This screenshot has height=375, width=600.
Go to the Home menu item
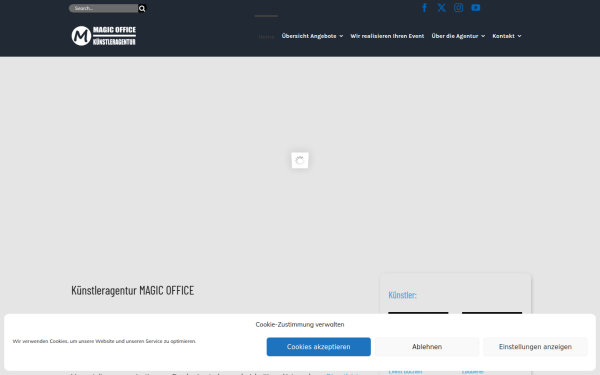[266, 37]
